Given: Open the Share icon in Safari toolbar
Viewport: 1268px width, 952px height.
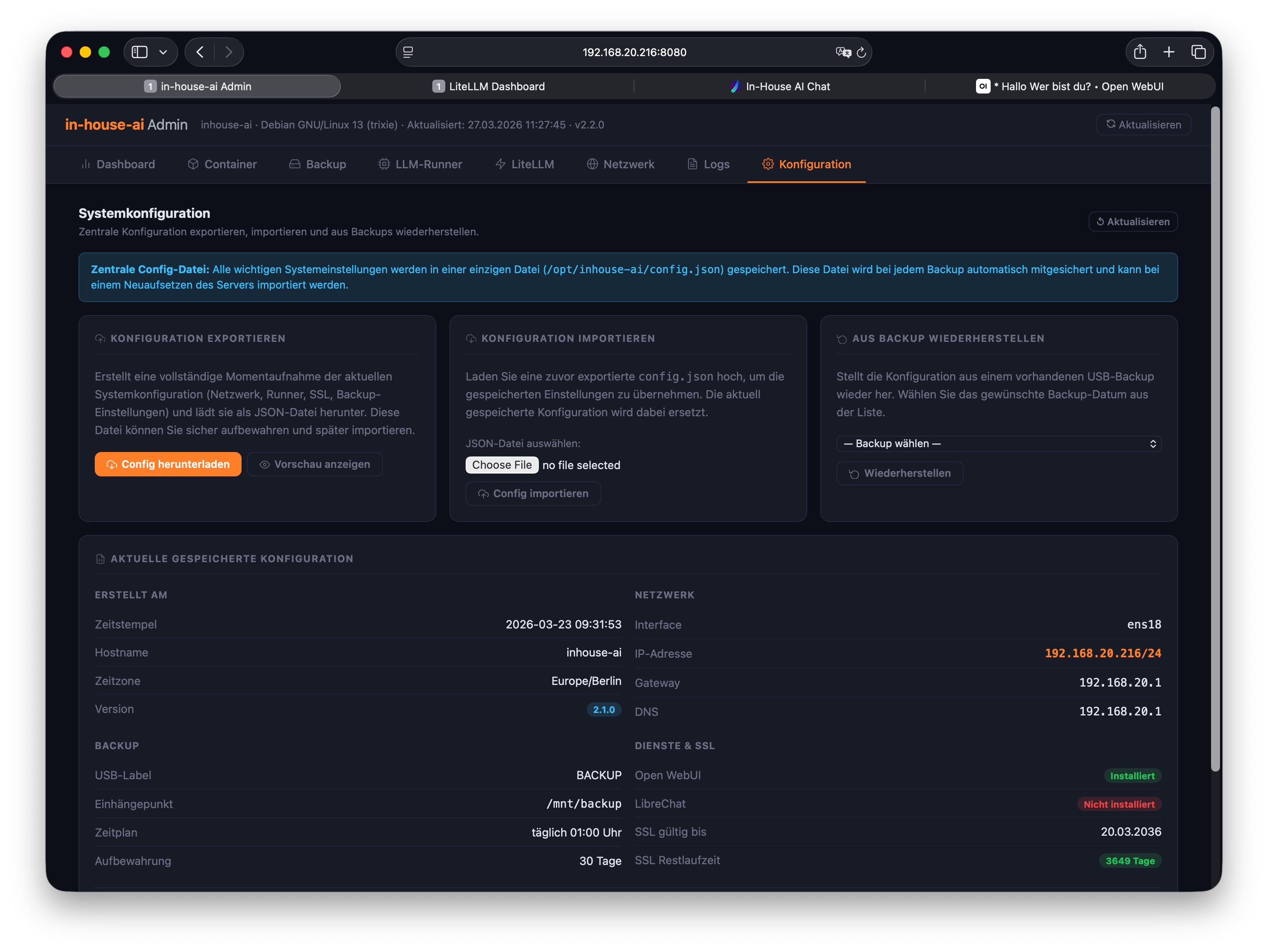Looking at the screenshot, I should pos(1139,52).
